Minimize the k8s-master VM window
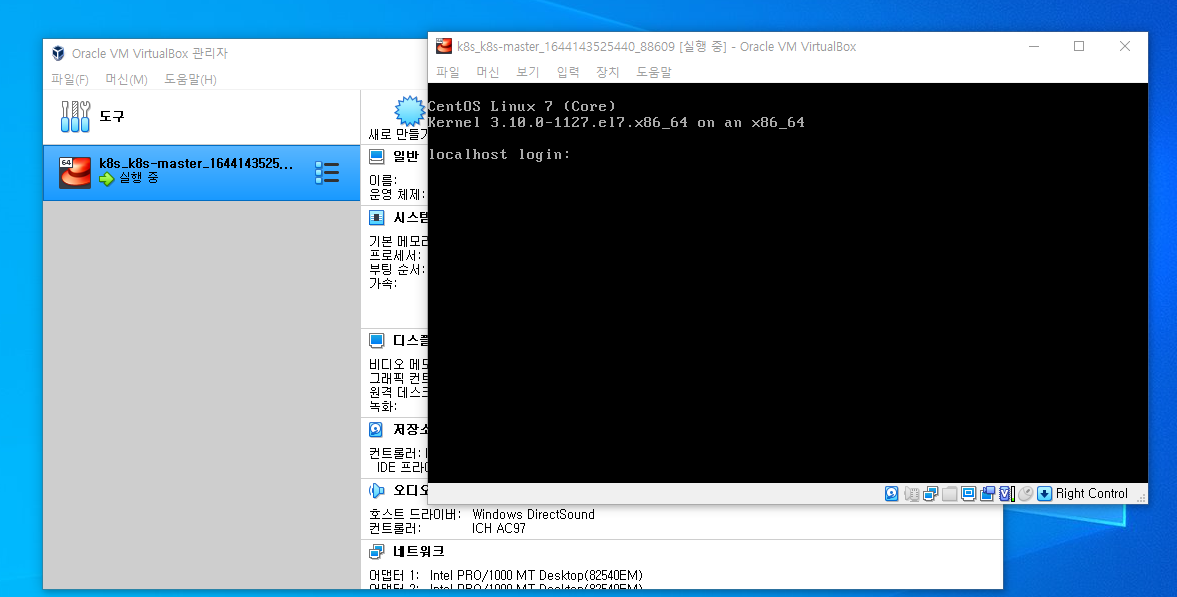Image resolution: width=1177 pixels, height=597 pixels. tap(1034, 47)
